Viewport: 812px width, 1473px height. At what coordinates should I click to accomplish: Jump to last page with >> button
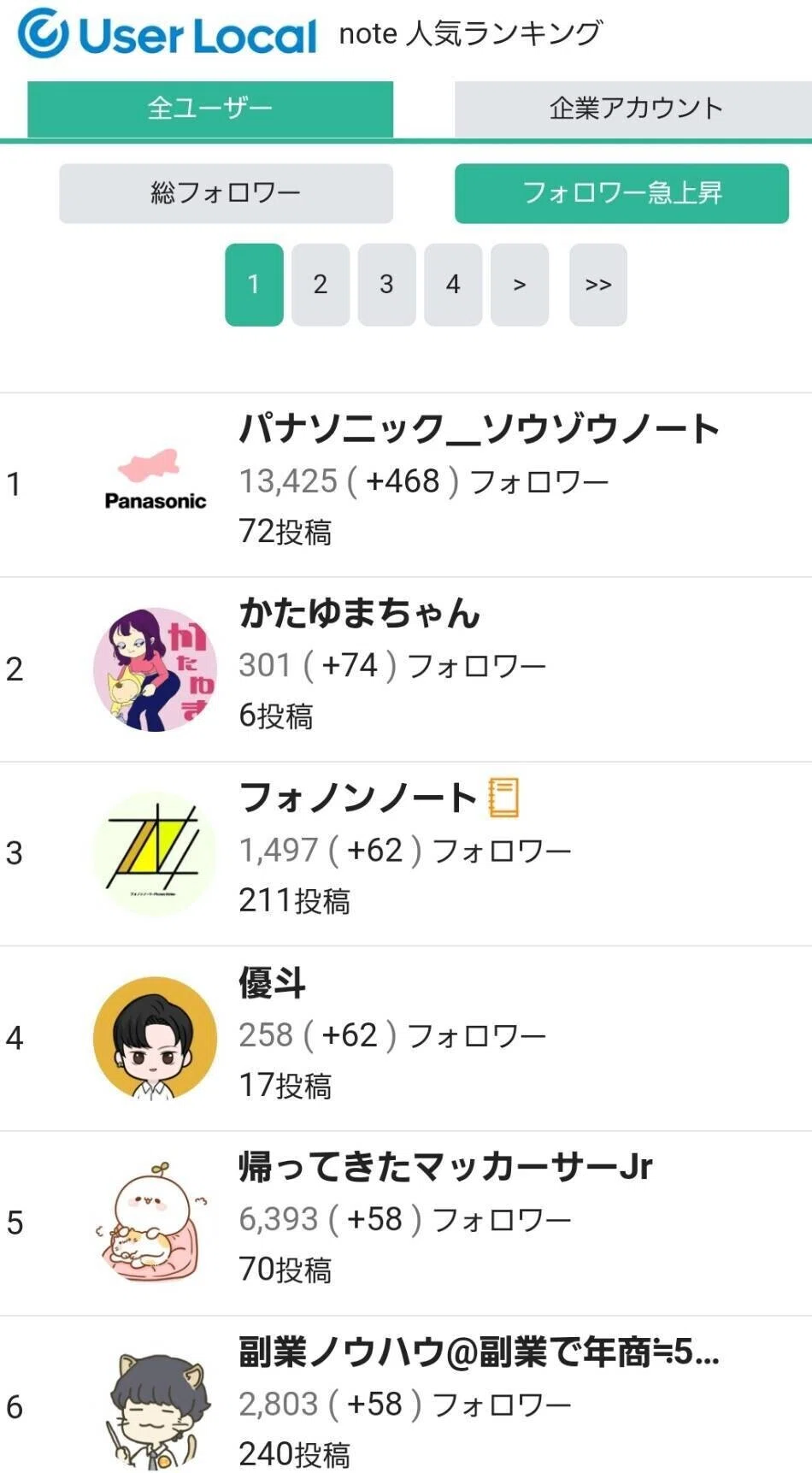(598, 285)
